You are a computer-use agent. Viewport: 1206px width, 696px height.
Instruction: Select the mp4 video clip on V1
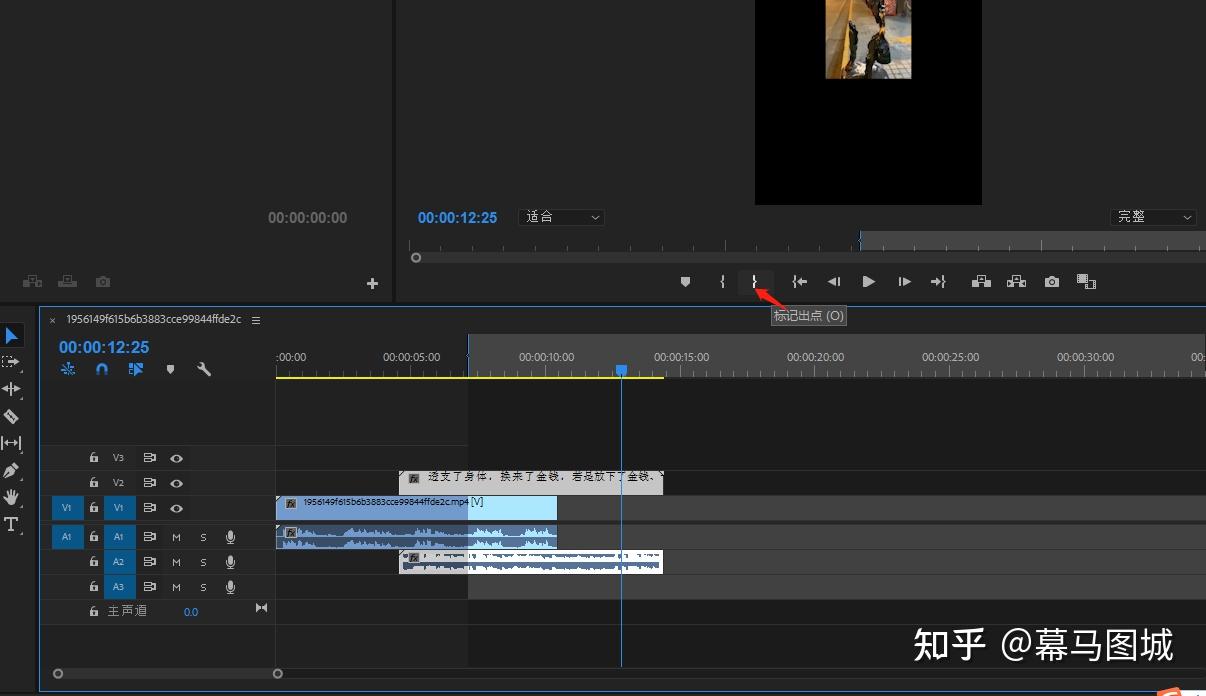(416, 508)
